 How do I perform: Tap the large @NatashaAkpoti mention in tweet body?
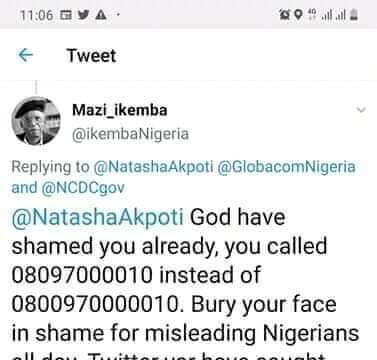97,217
